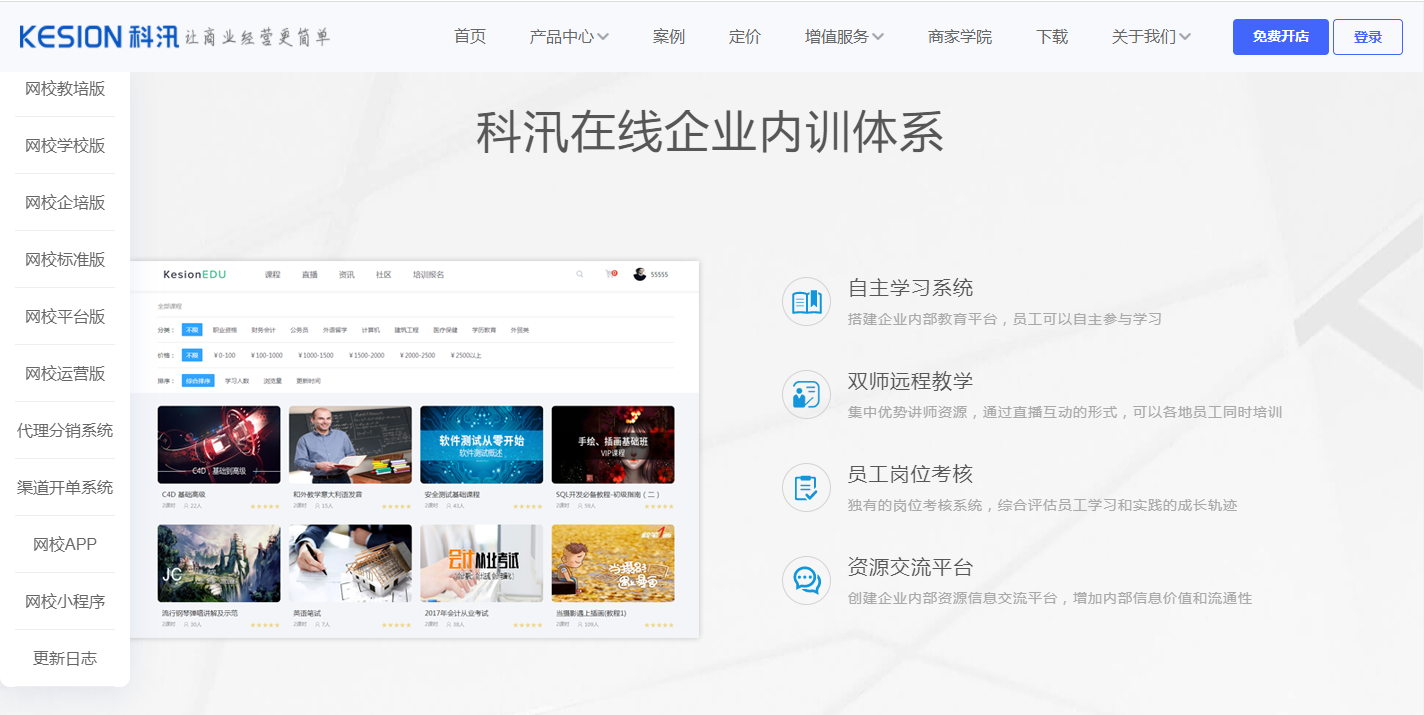The image size is (1424, 715).
Task: Click the 登录 button
Action: click(x=1368, y=37)
